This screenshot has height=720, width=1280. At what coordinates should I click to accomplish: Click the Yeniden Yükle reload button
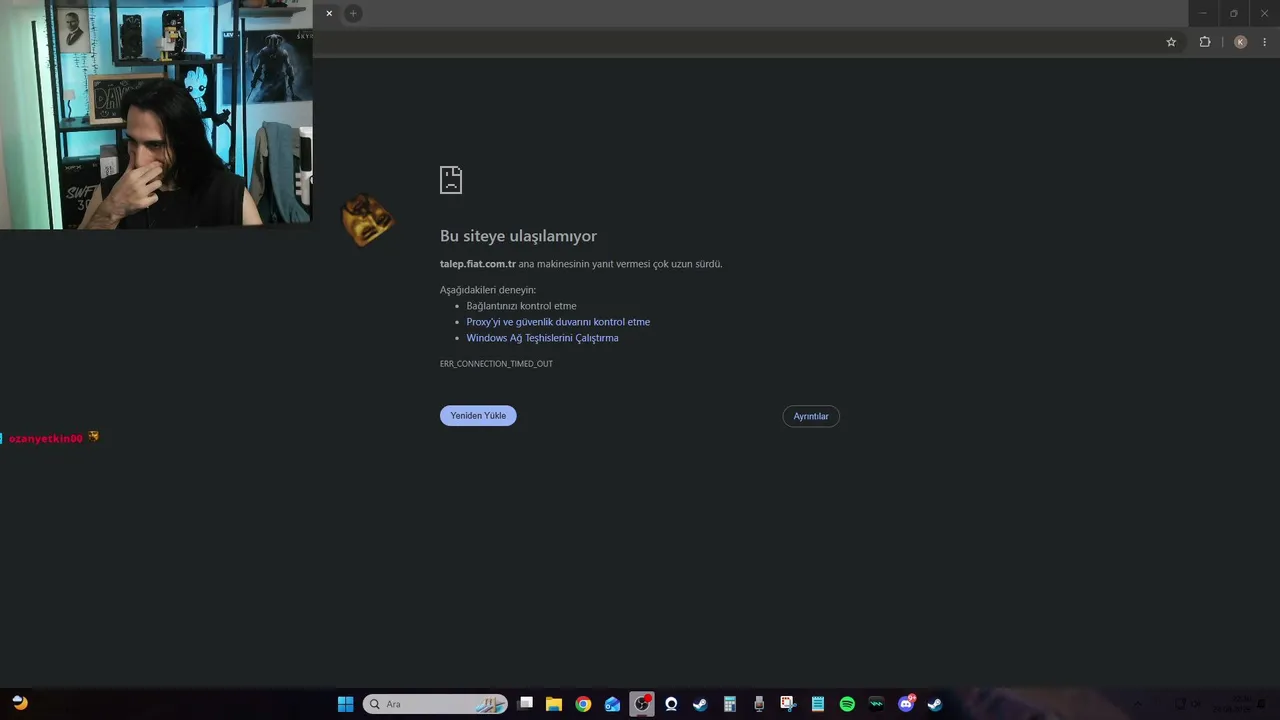[x=478, y=416]
